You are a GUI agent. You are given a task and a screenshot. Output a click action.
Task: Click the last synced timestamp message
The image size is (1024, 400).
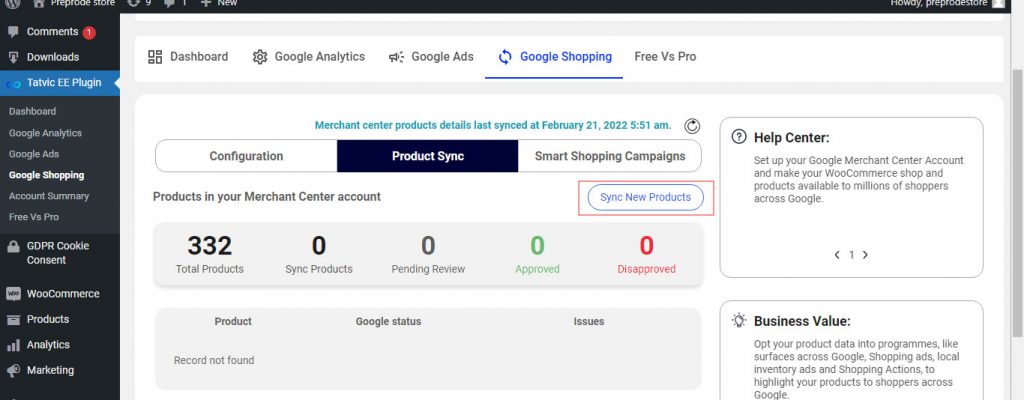pos(493,125)
